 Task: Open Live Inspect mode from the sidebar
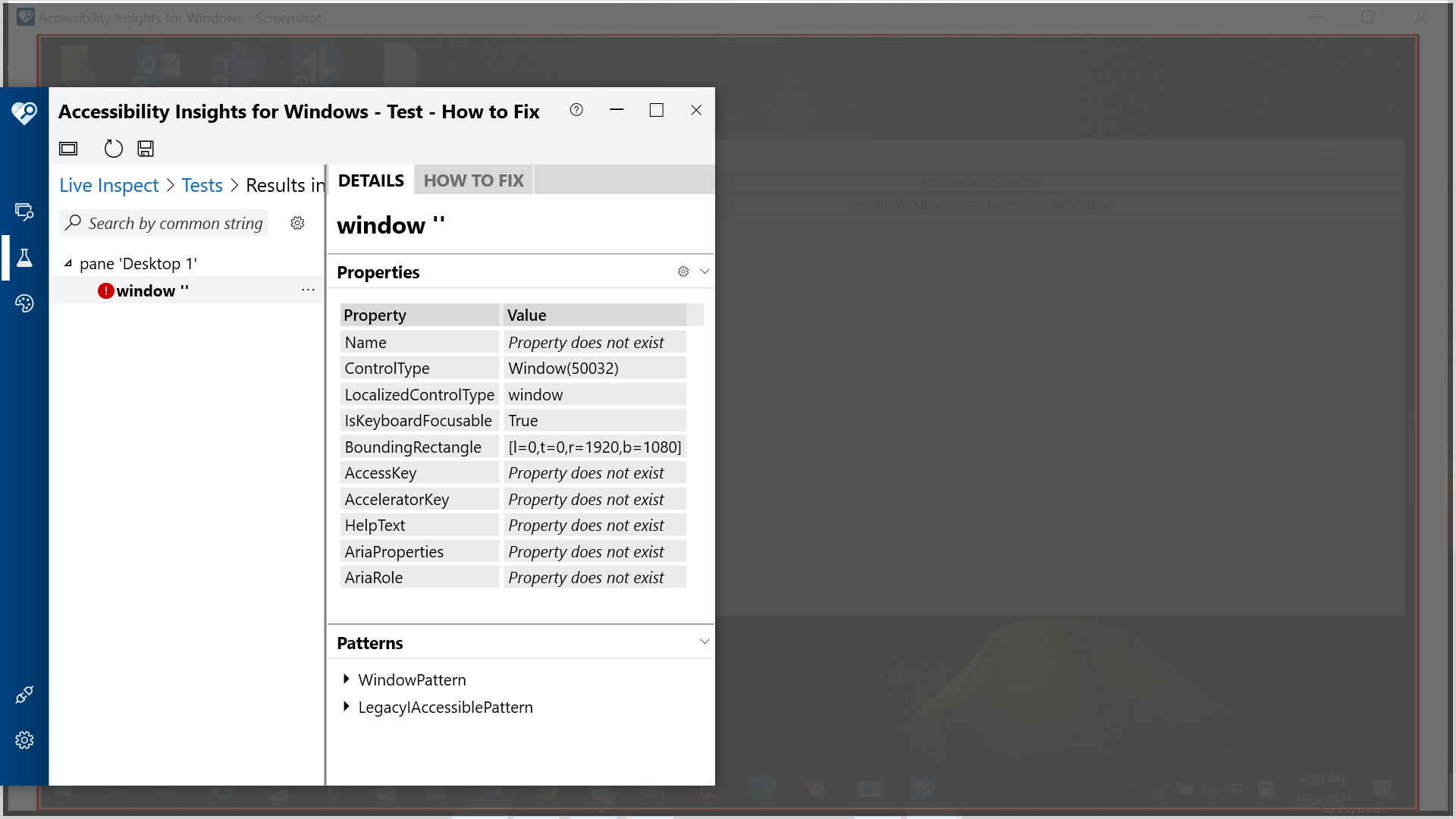(24, 212)
